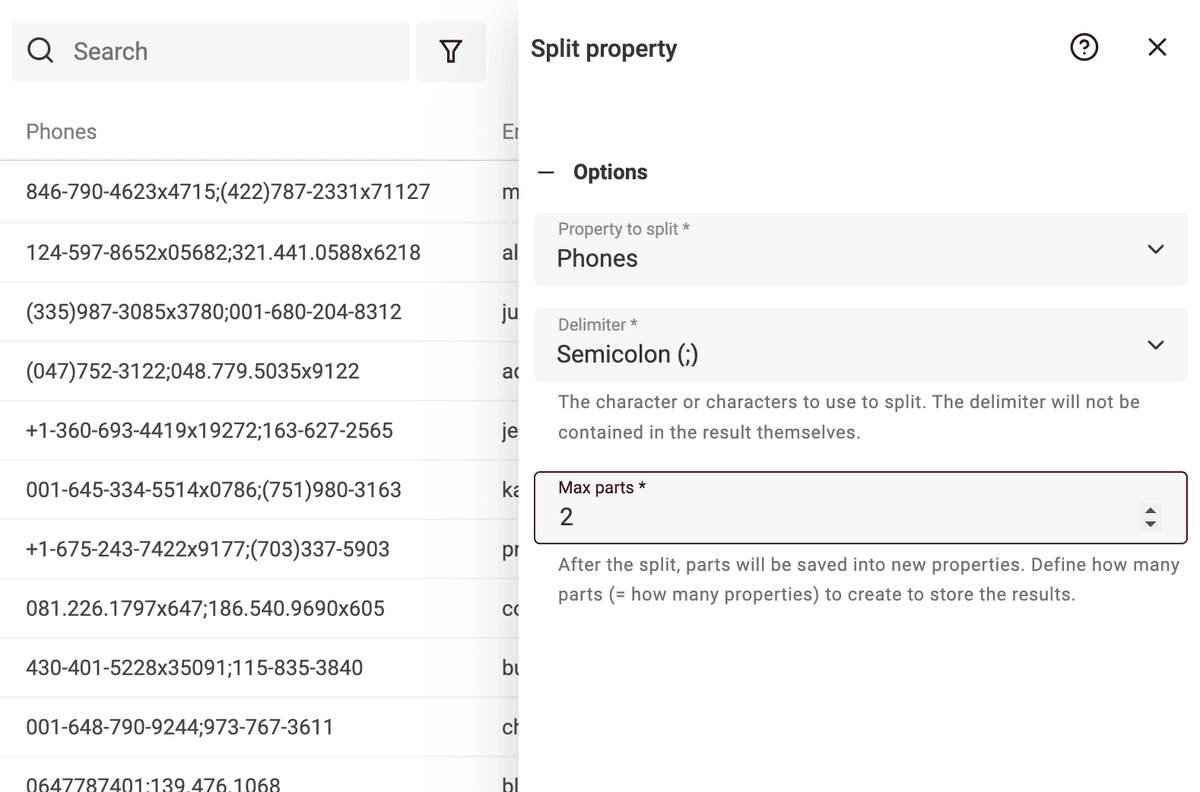This screenshot has width=1200, height=792.
Task: Focus the Max parts number field
Action: [x=861, y=507]
